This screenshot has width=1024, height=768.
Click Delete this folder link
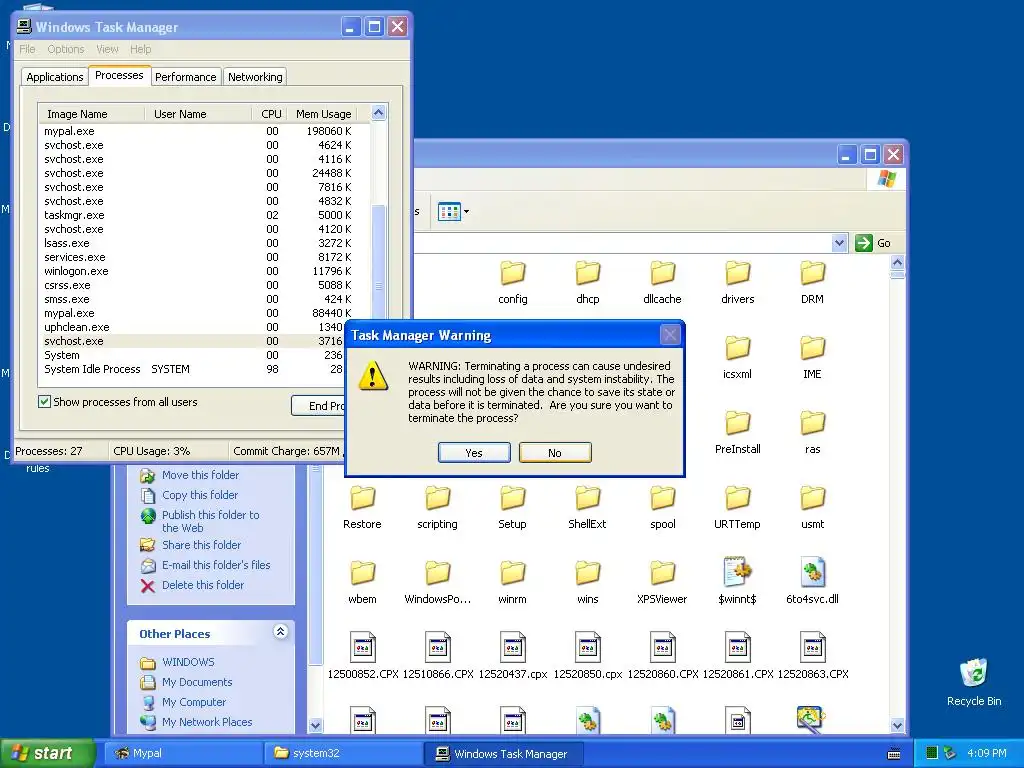(203, 585)
